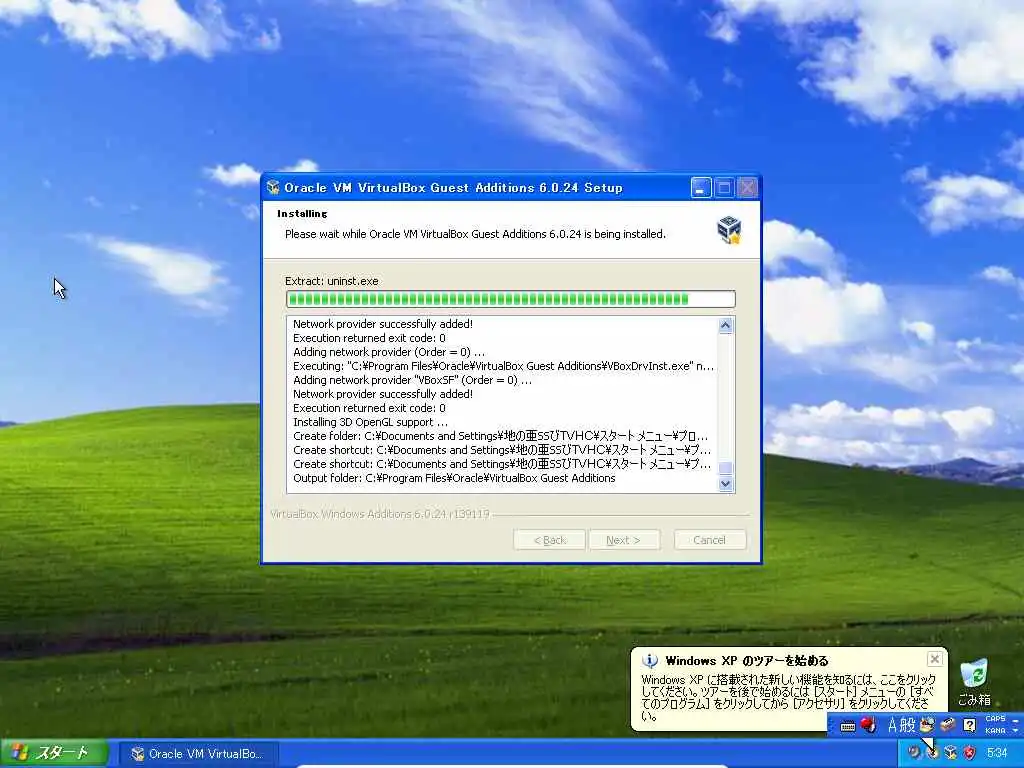Open the ごみ箱 recycle bin icon
The height and width of the screenshot is (768, 1024).
pyautogui.click(x=974, y=682)
